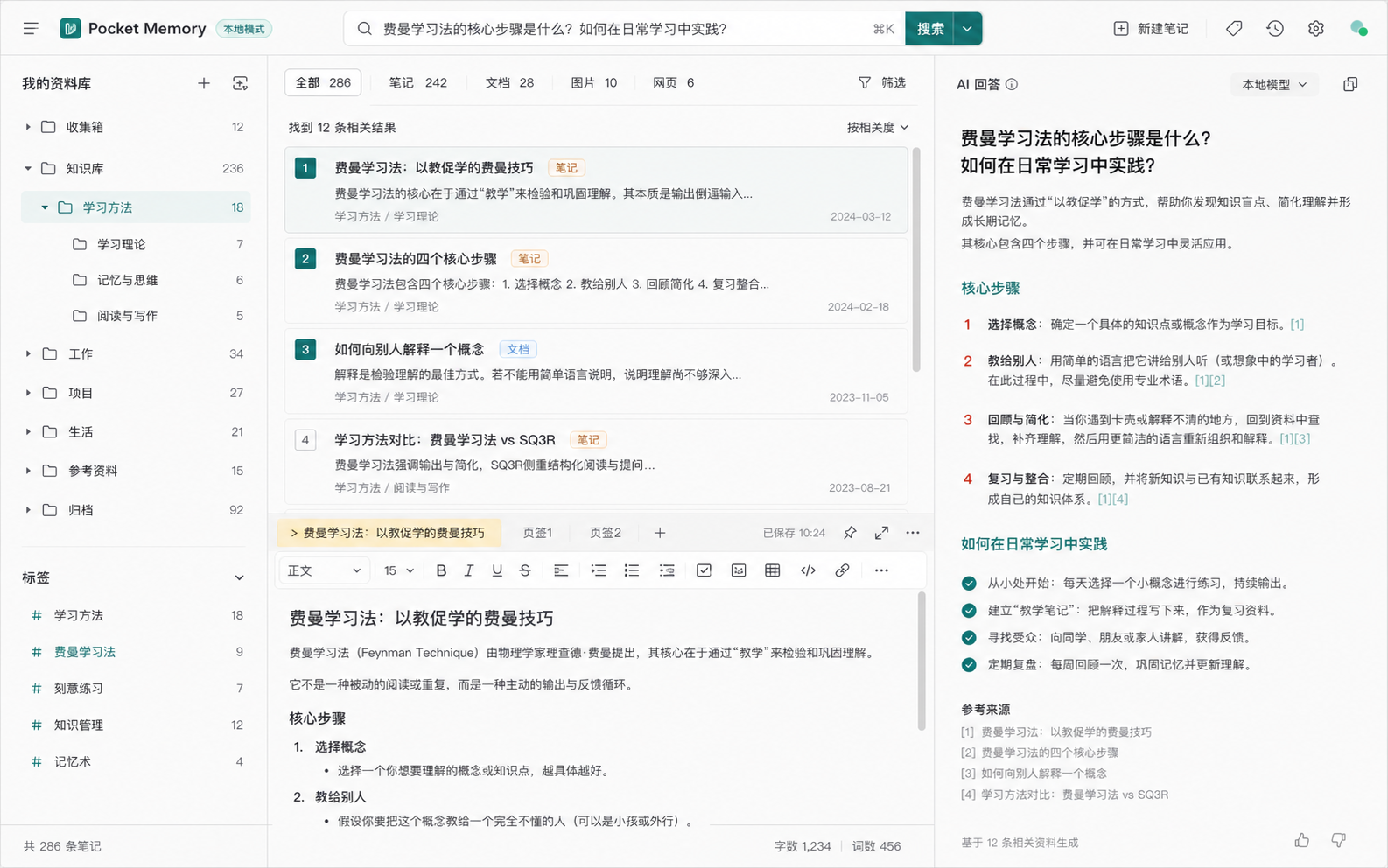Click the info icon next to AI 回答
1388x868 pixels.
pyautogui.click(x=1012, y=84)
